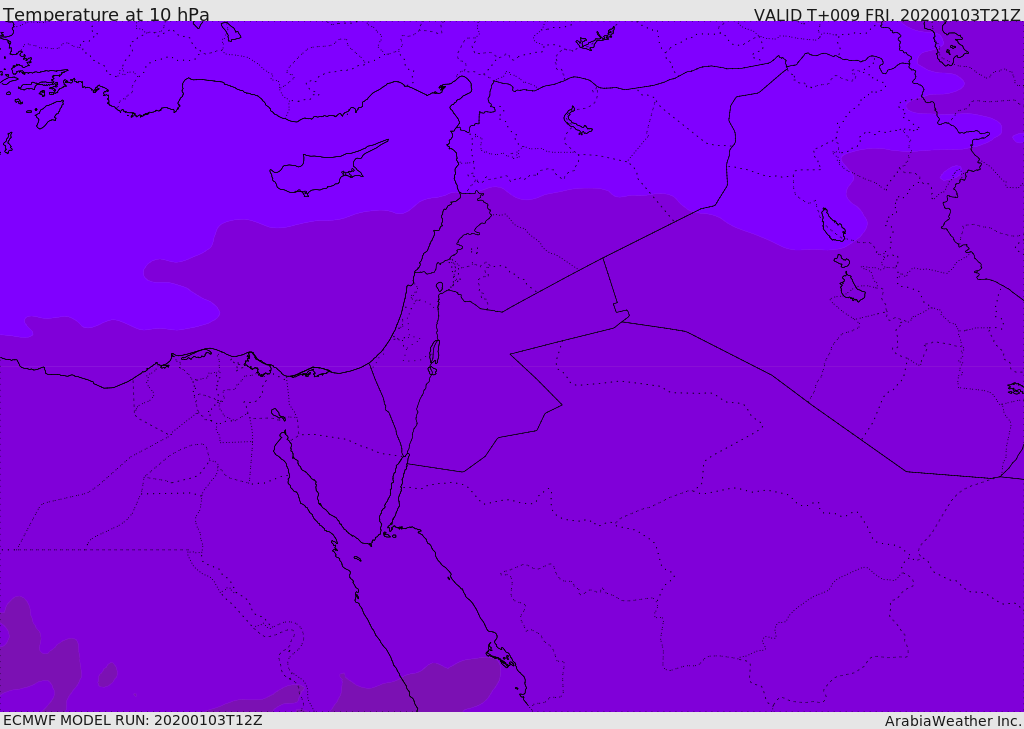Click the 'ArabiaWeather Inc' credit text
This screenshot has height=729, width=1024.
pos(951,721)
